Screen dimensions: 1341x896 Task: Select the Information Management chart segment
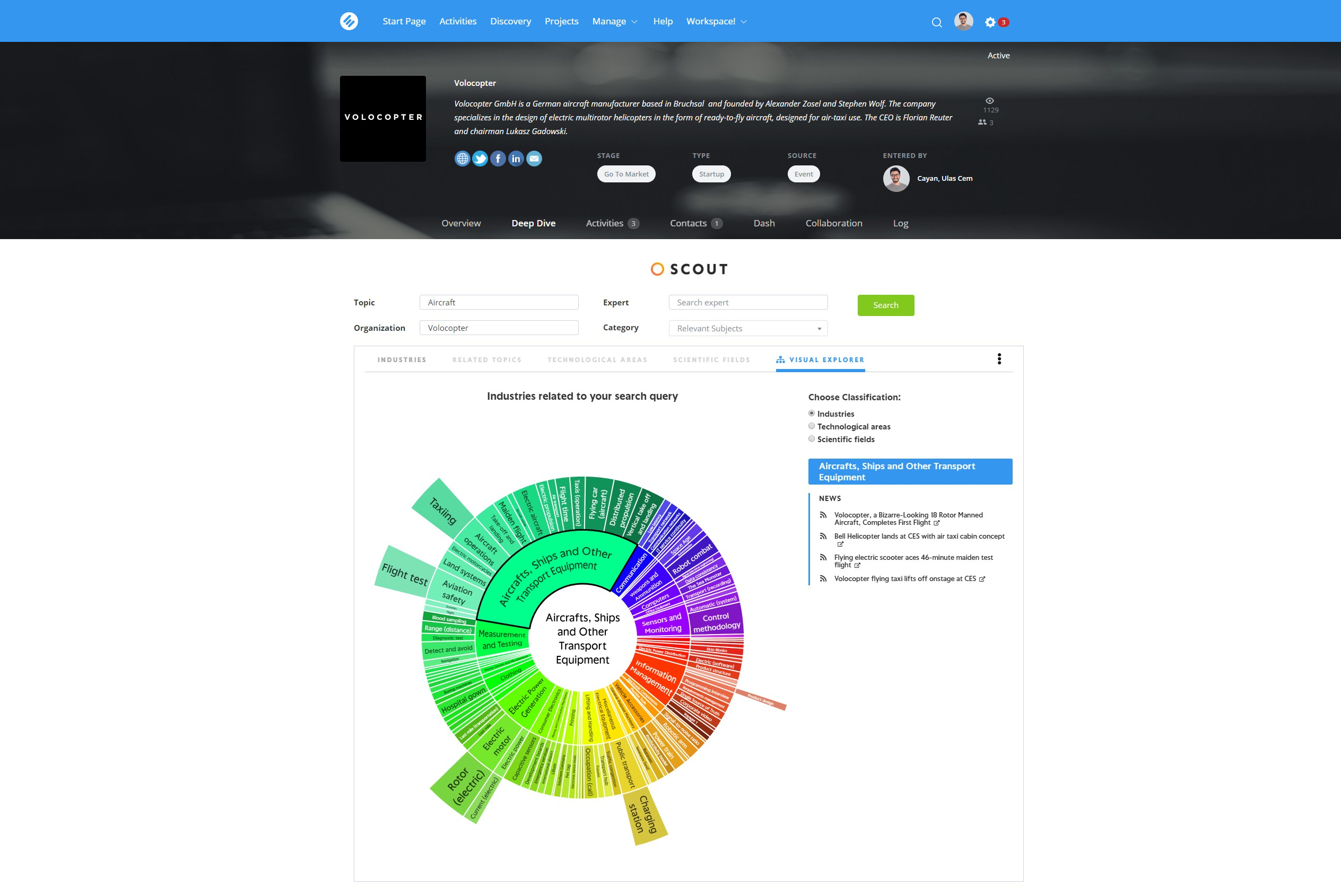tap(656, 677)
